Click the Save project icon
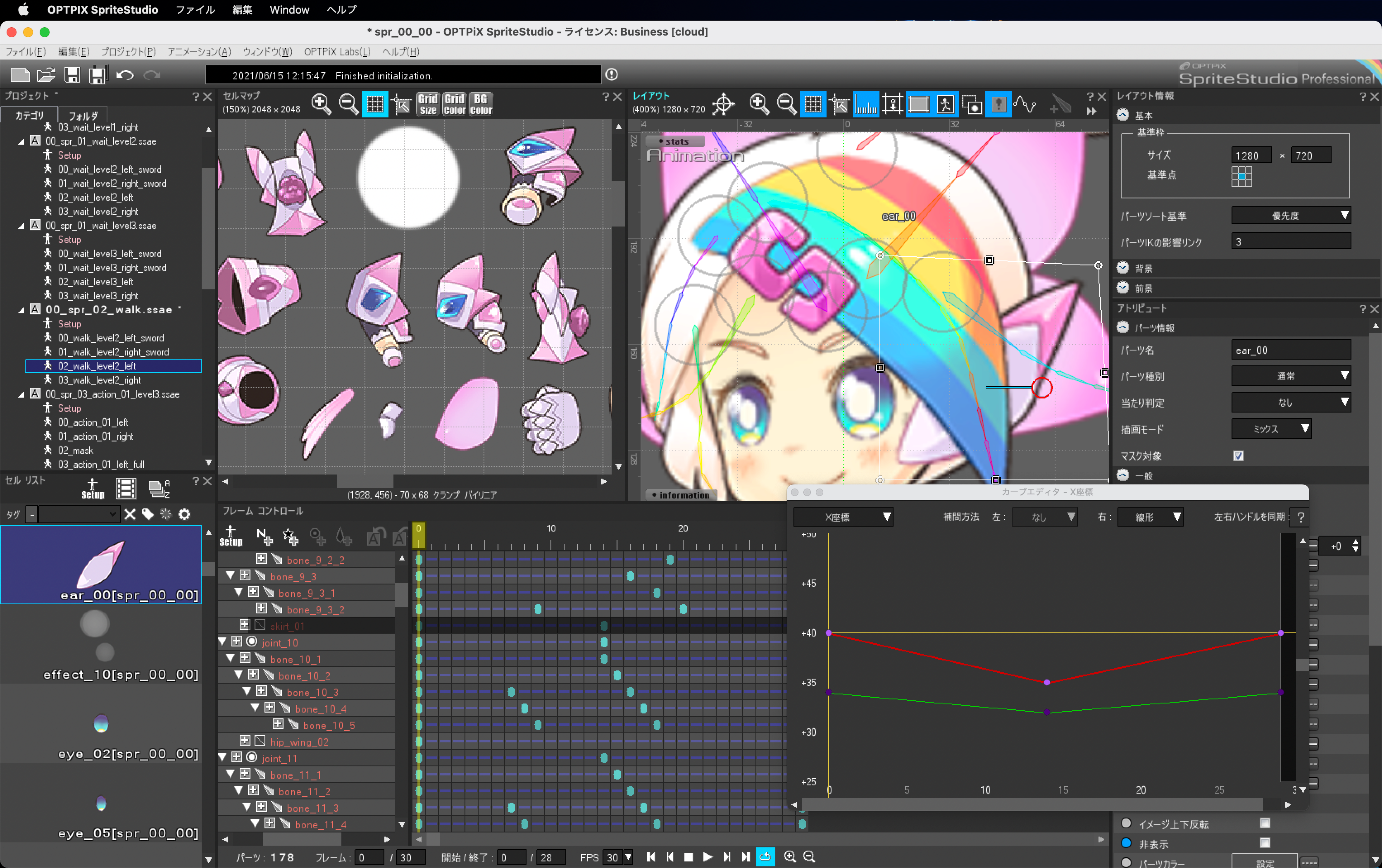Screen dimensions: 1382x868 (72, 75)
